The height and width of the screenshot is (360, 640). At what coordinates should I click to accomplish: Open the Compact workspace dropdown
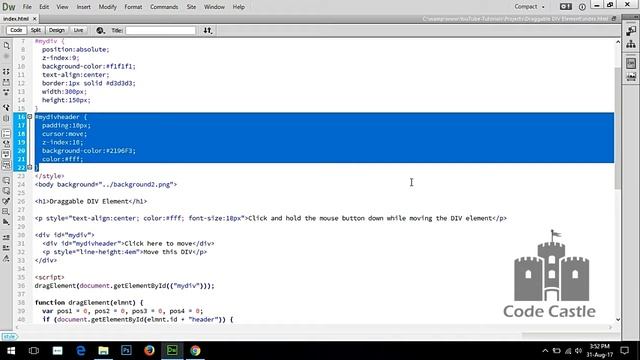coord(529,7)
